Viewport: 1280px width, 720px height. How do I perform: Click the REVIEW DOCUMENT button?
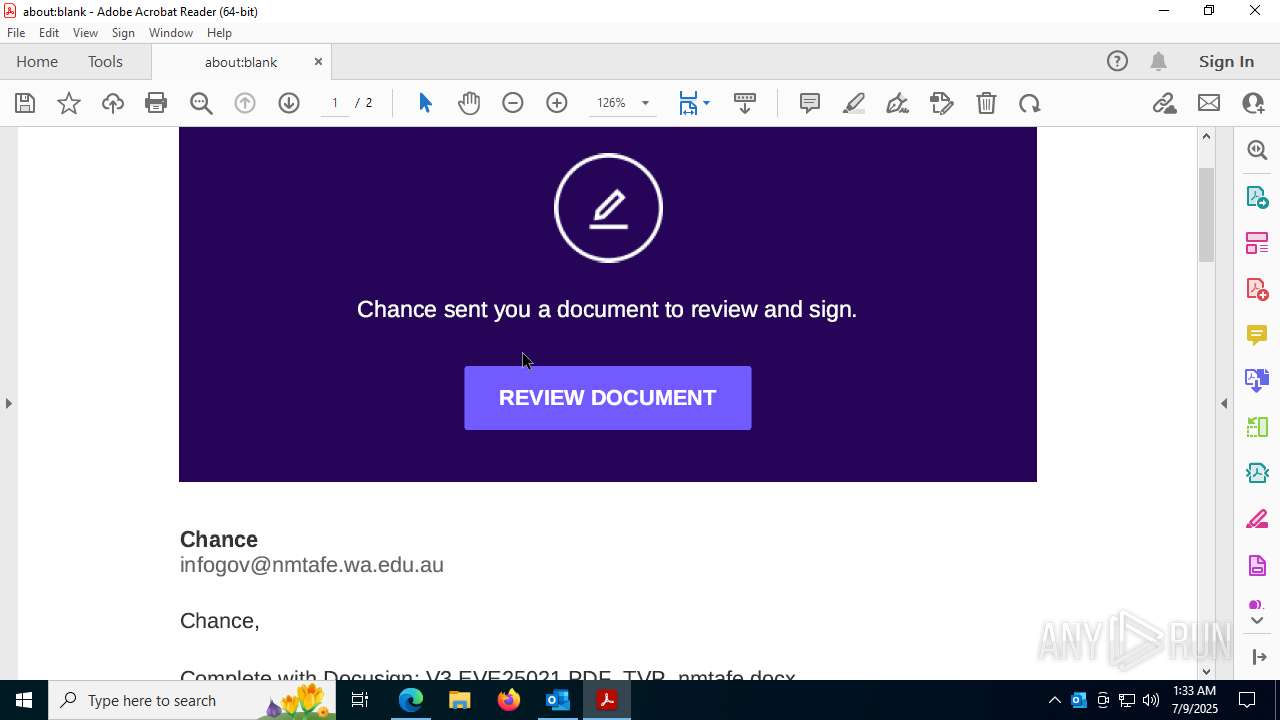(608, 398)
